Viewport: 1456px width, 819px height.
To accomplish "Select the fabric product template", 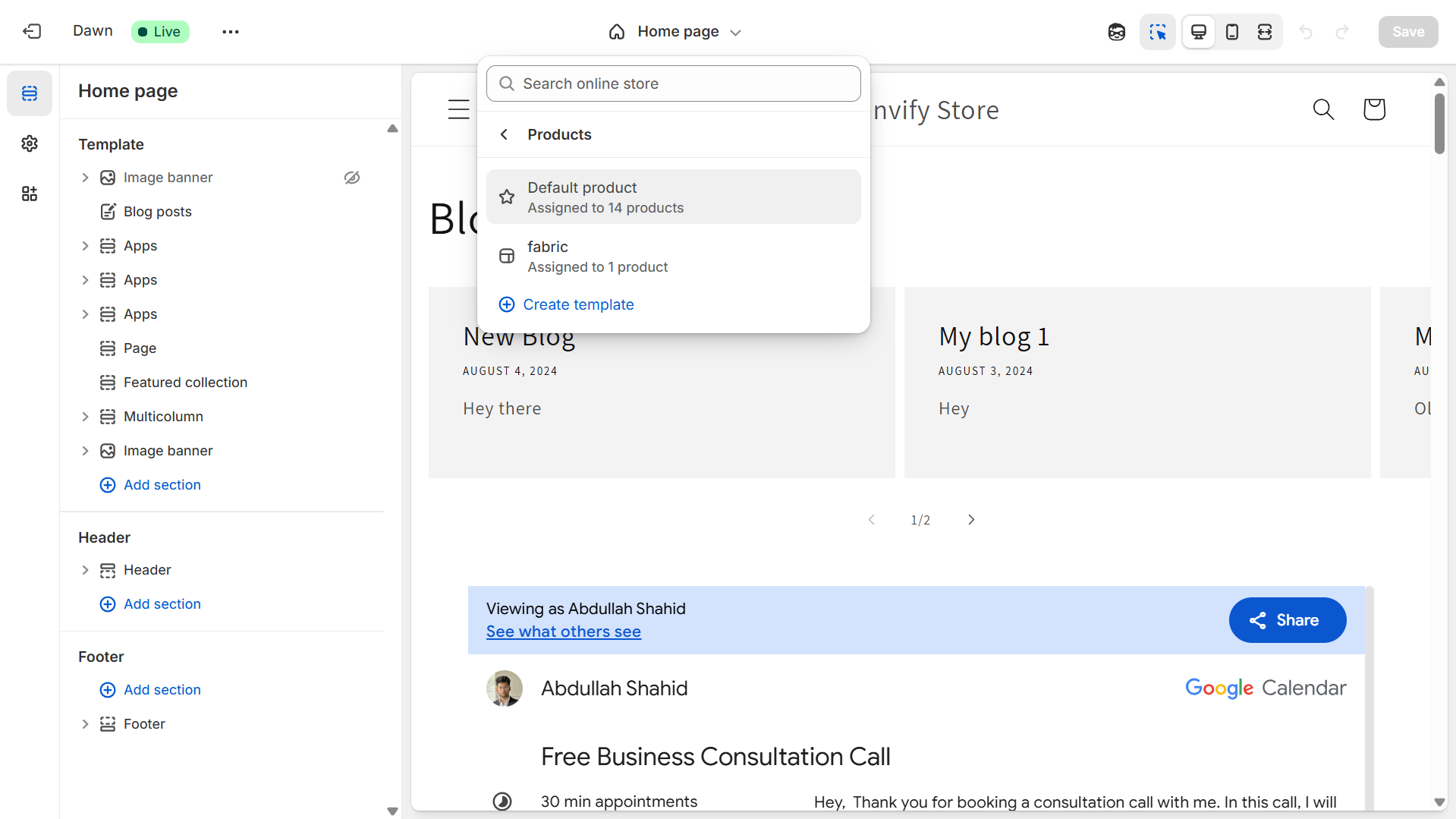I will point(673,257).
